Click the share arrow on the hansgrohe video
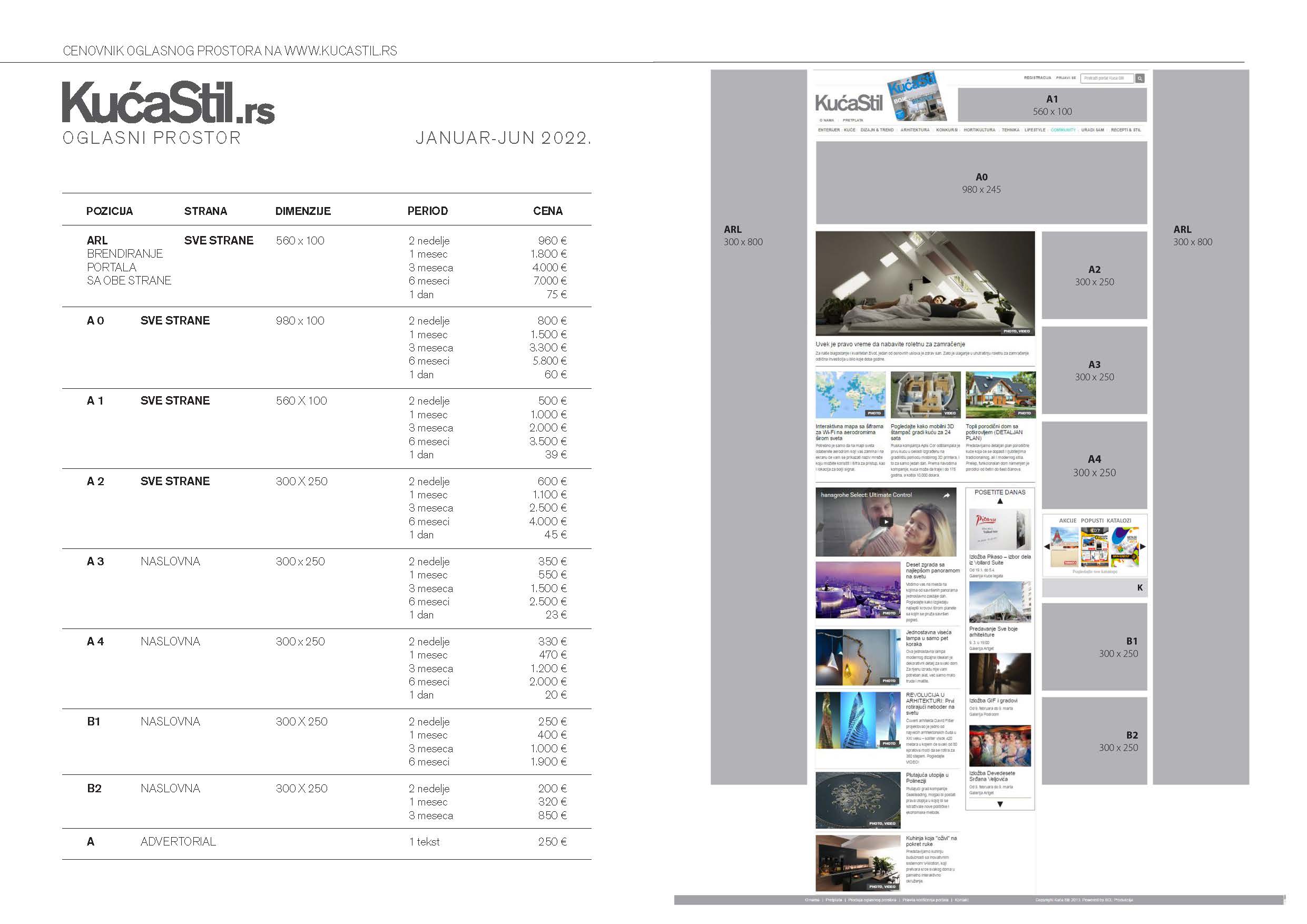Viewport: 1307px width, 924px height. pos(946,495)
